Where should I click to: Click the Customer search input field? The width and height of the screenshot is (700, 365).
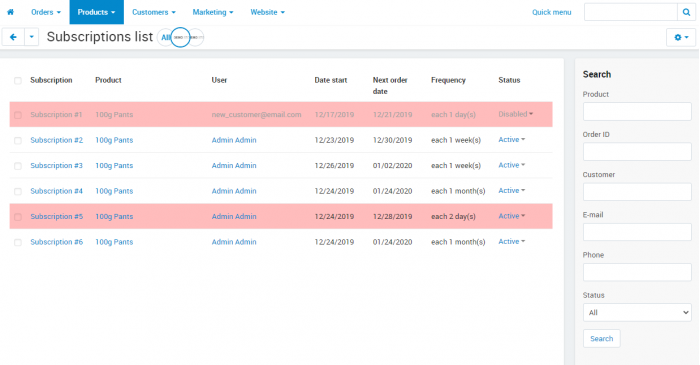(637, 192)
